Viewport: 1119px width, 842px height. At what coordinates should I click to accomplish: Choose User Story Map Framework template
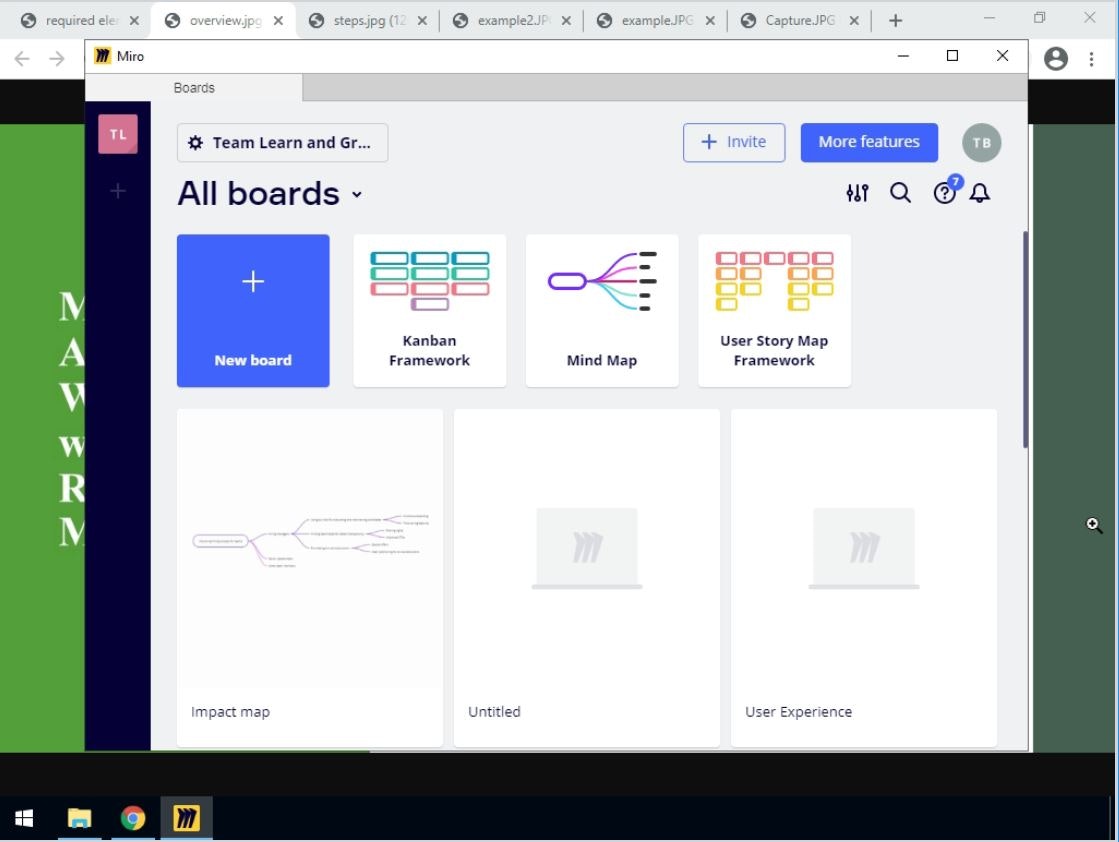(x=774, y=310)
